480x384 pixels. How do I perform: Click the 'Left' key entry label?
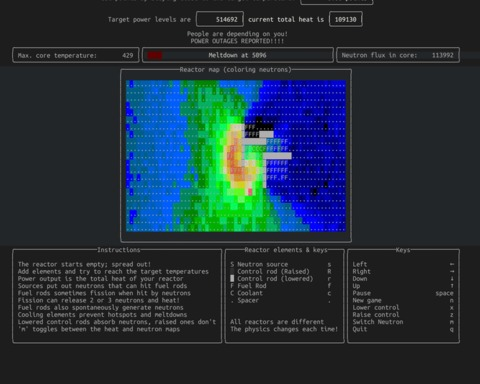(x=360, y=264)
